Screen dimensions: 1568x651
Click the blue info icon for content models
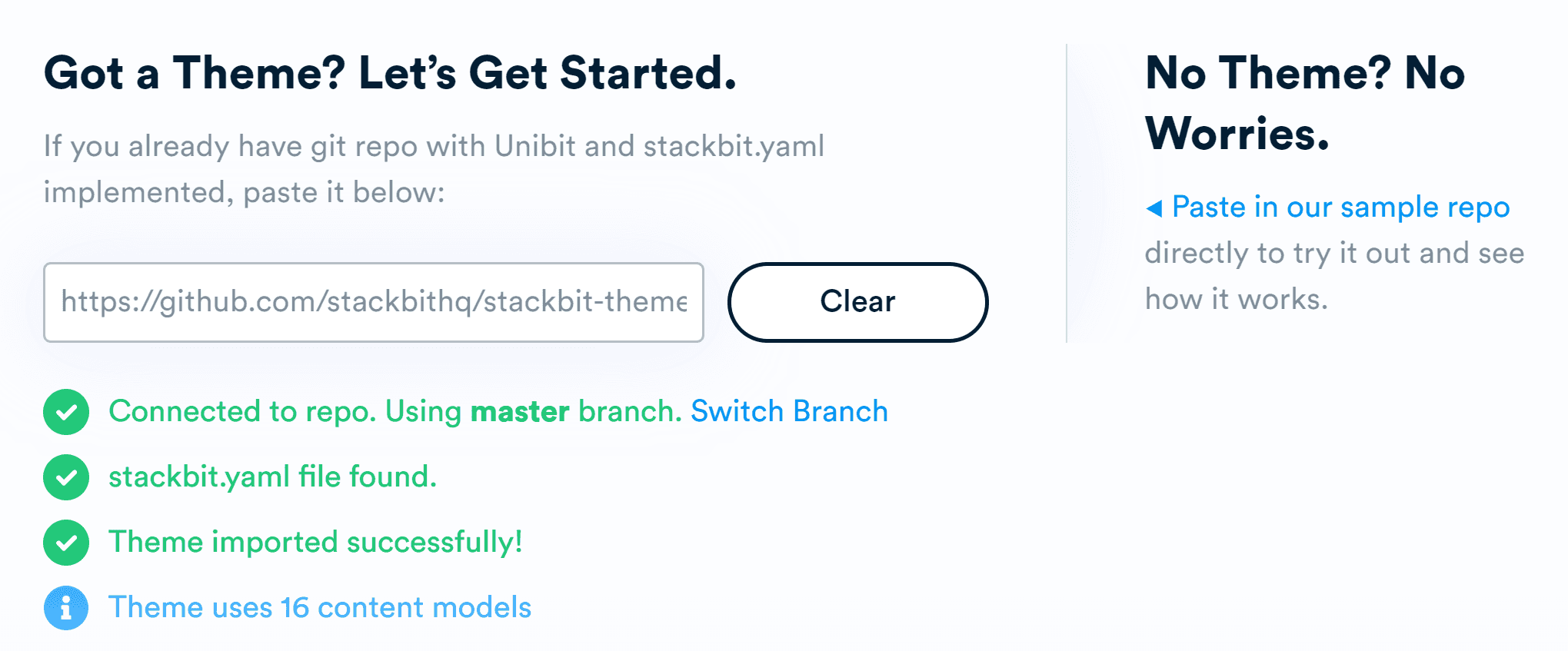[x=66, y=608]
